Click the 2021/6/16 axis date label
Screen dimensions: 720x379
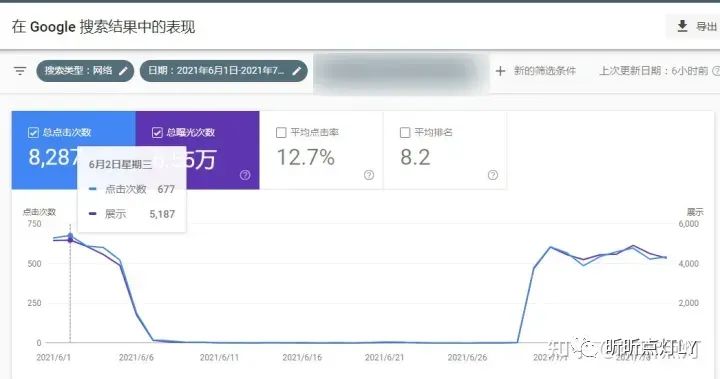tap(302, 357)
